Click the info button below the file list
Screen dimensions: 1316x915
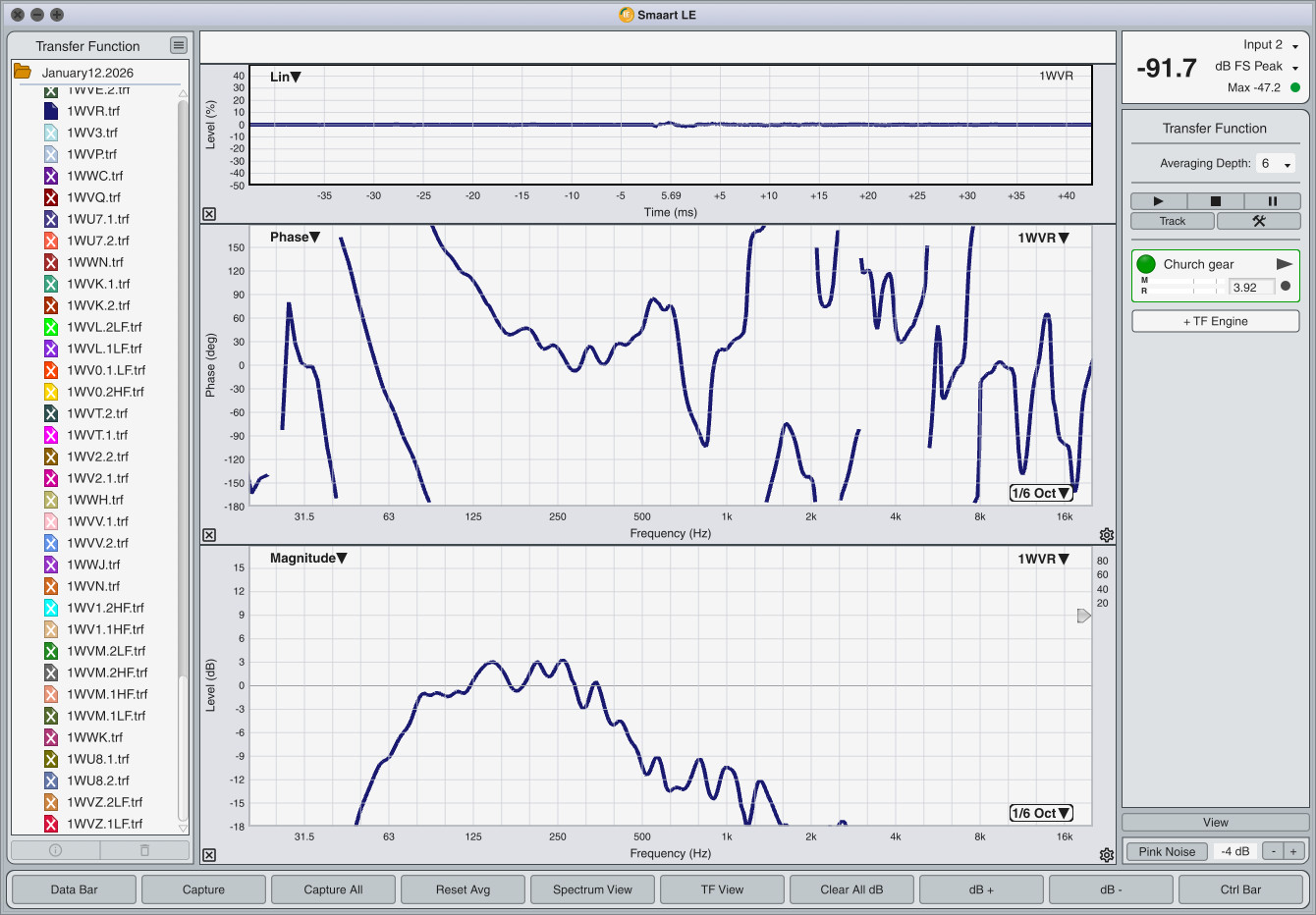coord(55,850)
